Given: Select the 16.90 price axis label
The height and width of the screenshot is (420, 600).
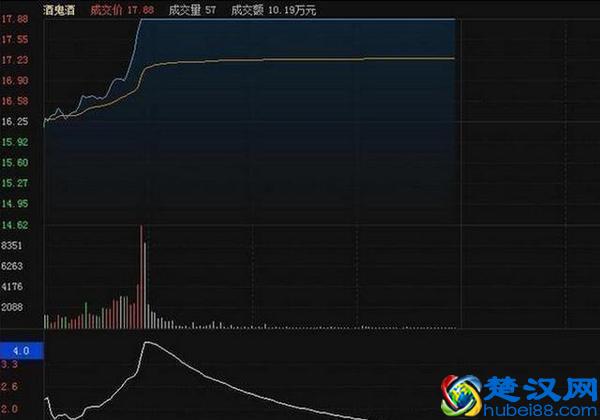Looking at the screenshot, I should pos(15,81).
